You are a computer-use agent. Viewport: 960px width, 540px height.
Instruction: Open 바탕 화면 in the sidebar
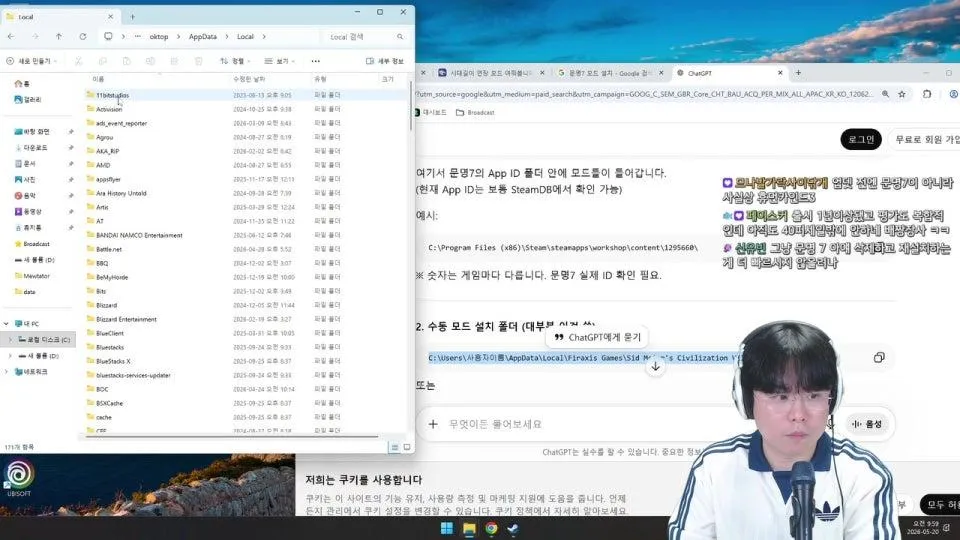[32, 132]
